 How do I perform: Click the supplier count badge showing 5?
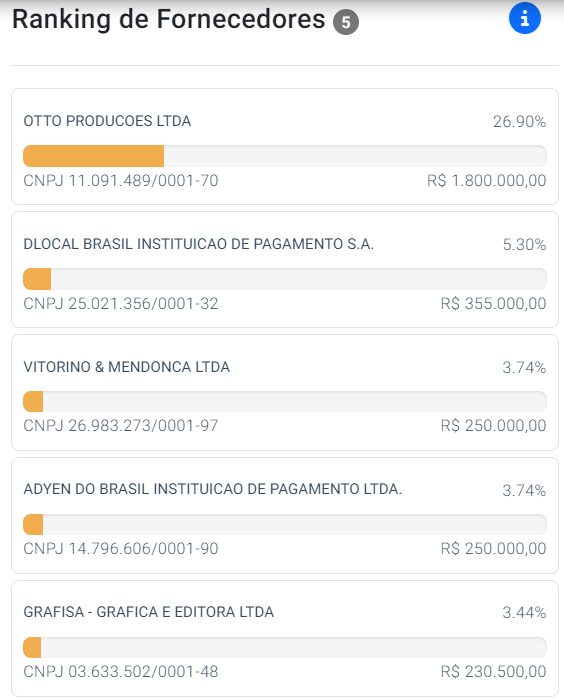[x=346, y=22]
